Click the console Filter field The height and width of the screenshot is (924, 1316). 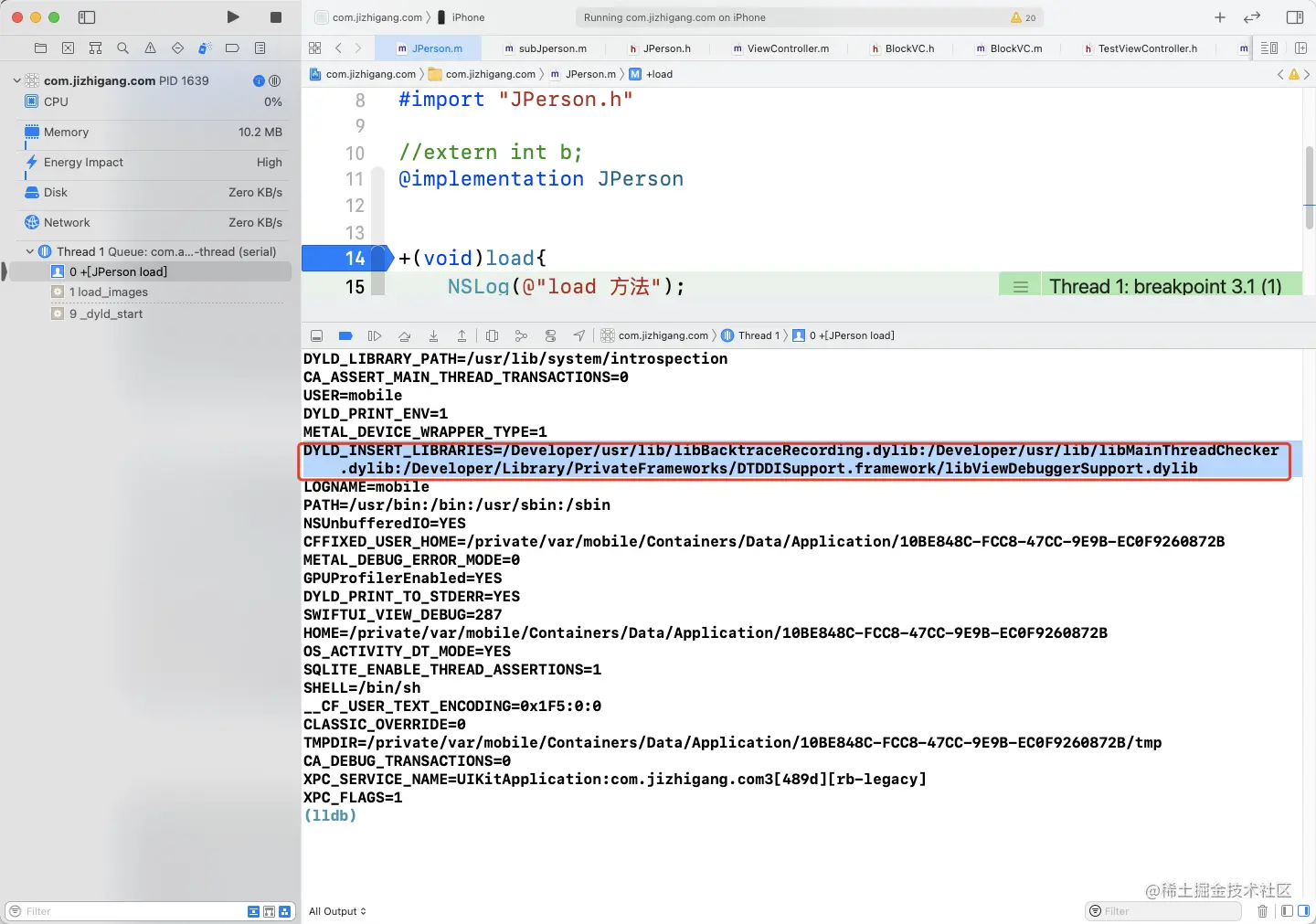(1163, 911)
